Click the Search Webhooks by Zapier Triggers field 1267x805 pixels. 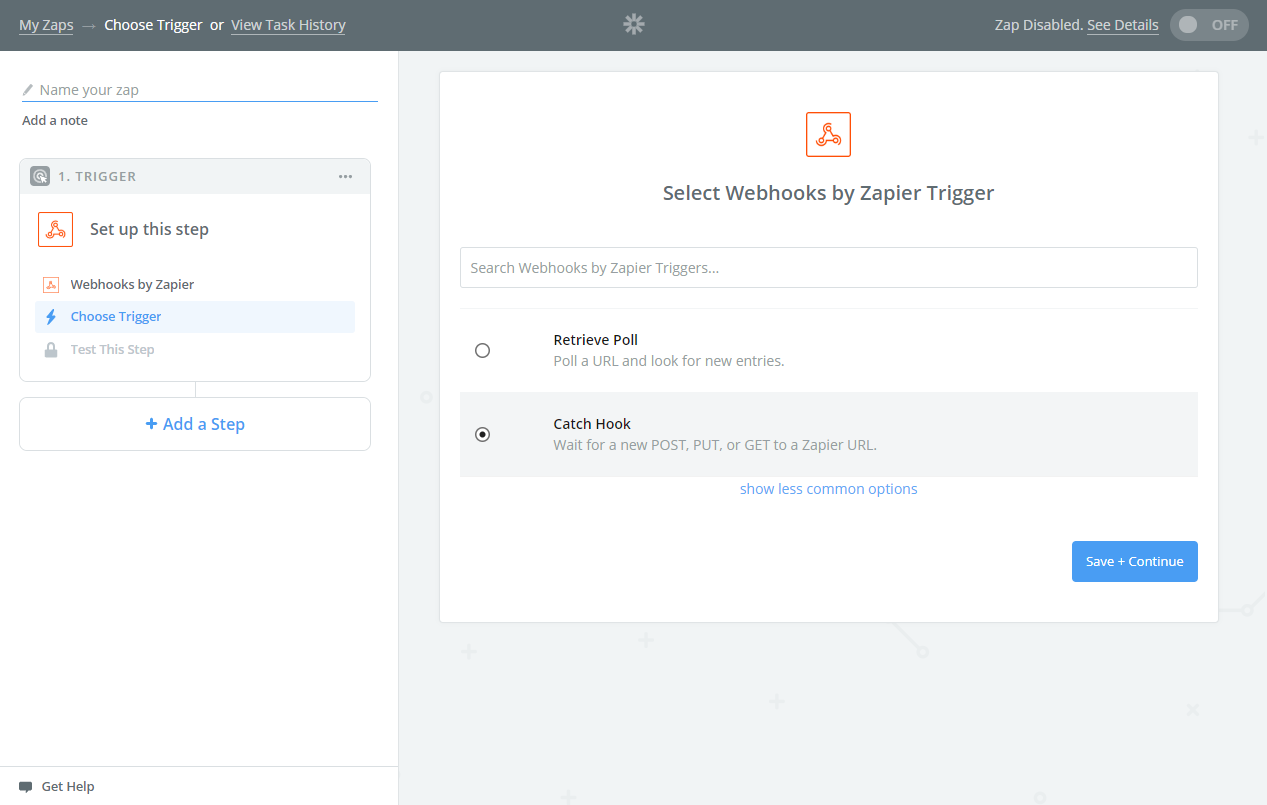[x=828, y=267]
